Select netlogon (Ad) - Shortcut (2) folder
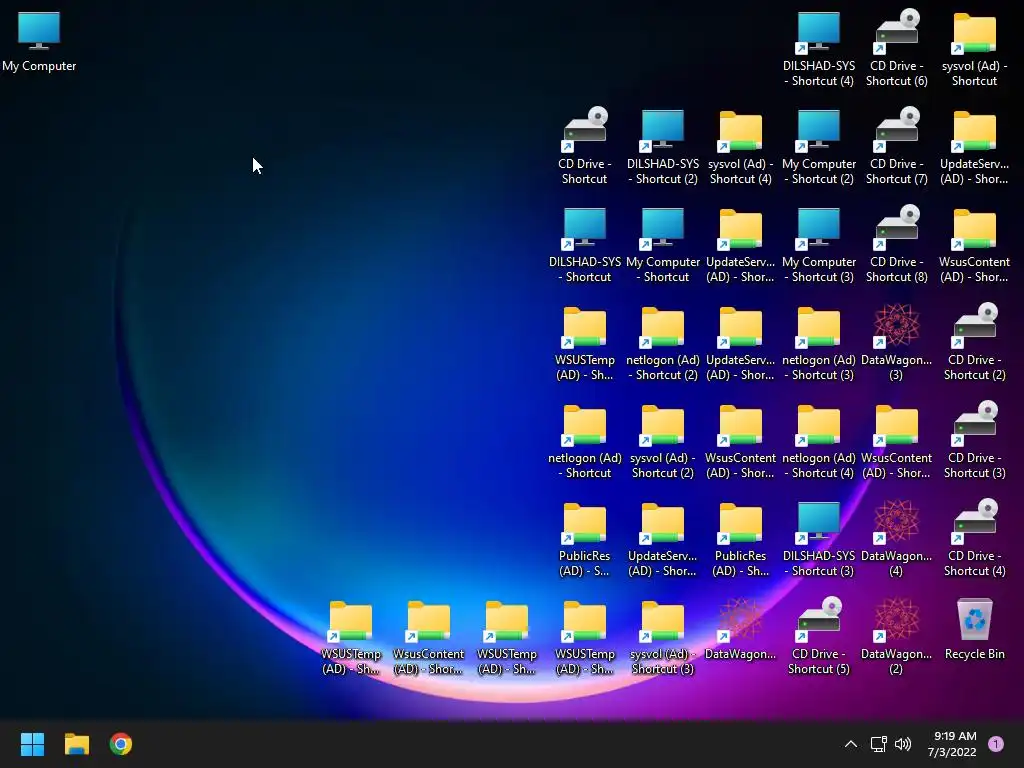Screen dimensions: 1024x768 (x=662, y=343)
